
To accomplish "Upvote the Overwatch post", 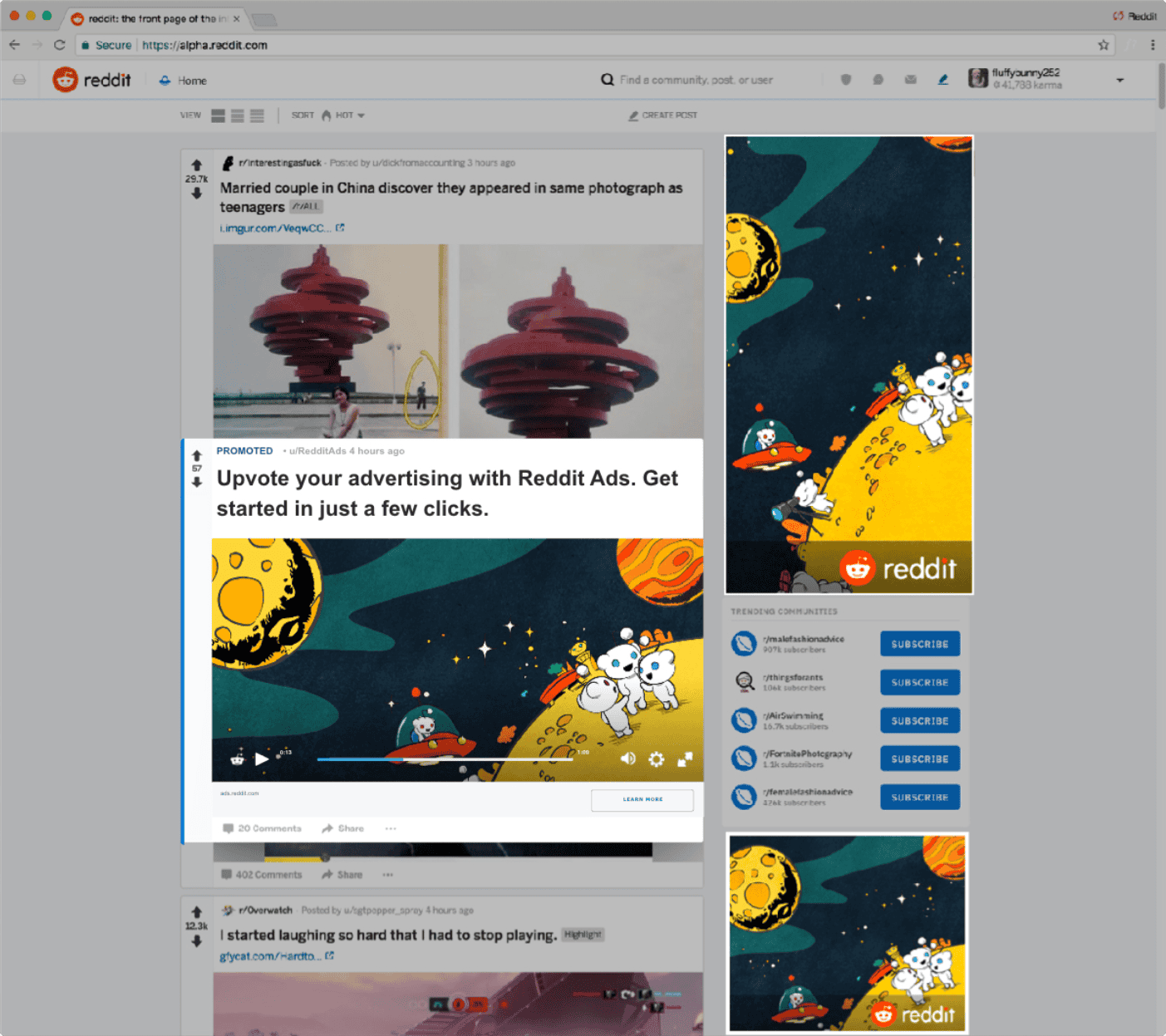I will pyautogui.click(x=196, y=912).
